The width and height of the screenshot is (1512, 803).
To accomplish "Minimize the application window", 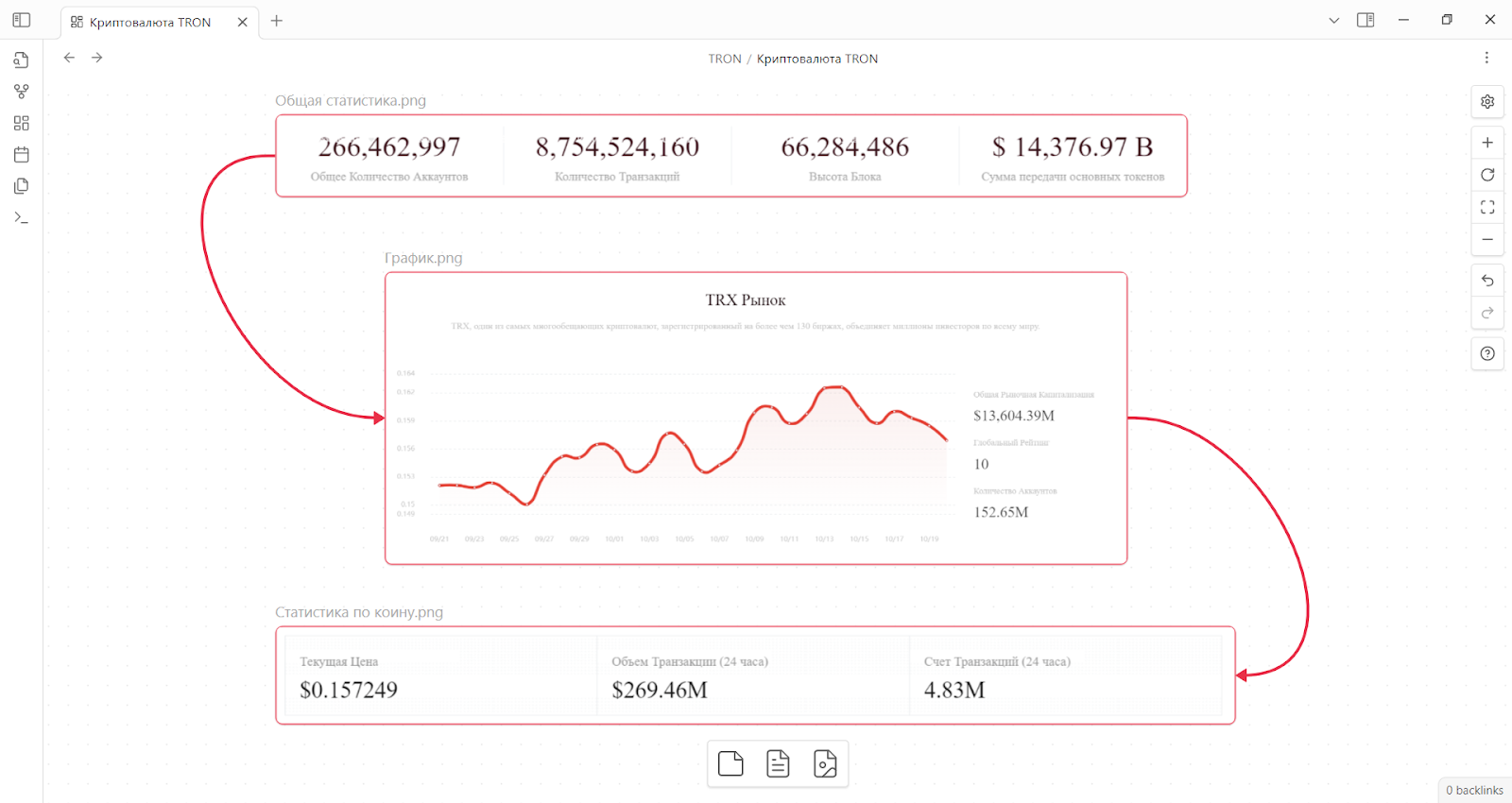I will click(x=1403, y=20).
